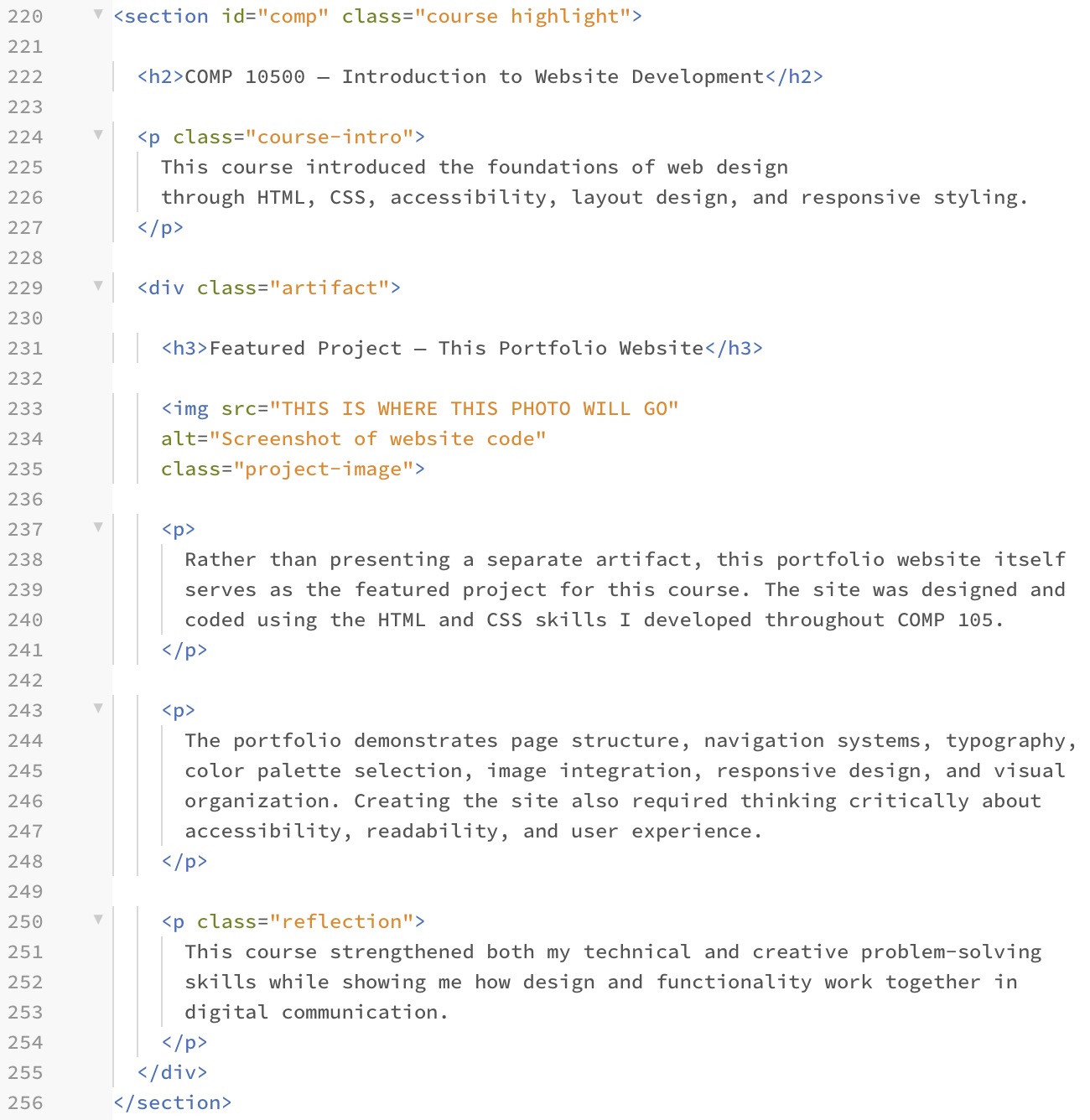Click the "comp" id attribute value
The height and width of the screenshot is (1120, 1090).
point(293,17)
